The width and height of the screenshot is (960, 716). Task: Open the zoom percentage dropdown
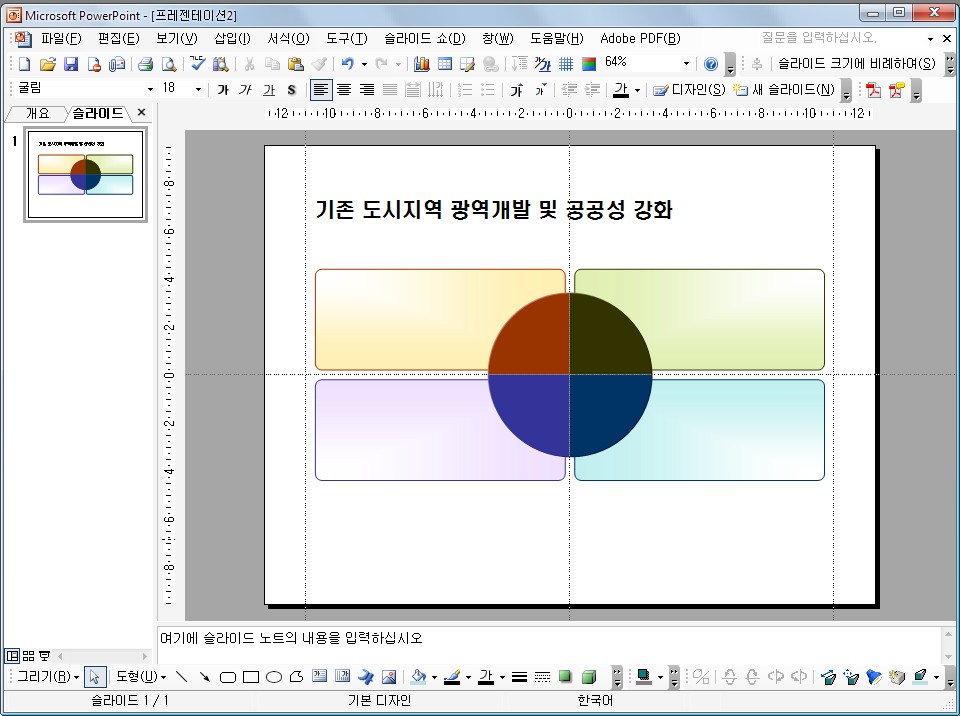click(686, 64)
